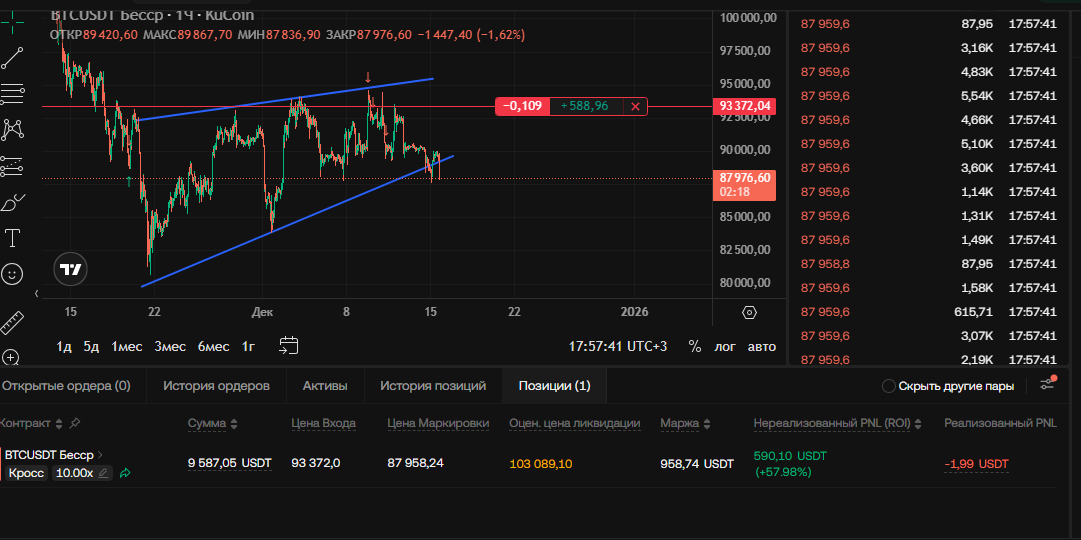Edit the 10.00x leverage pencil icon

tap(103, 473)
